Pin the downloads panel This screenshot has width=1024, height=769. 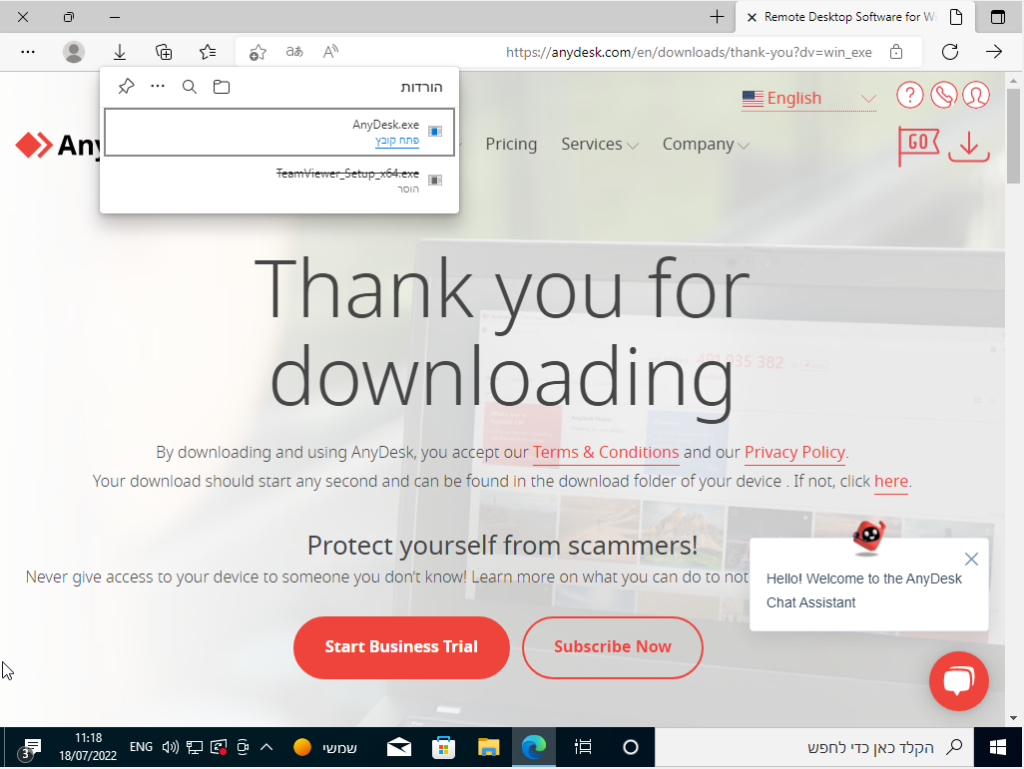(x=126, y=86)
